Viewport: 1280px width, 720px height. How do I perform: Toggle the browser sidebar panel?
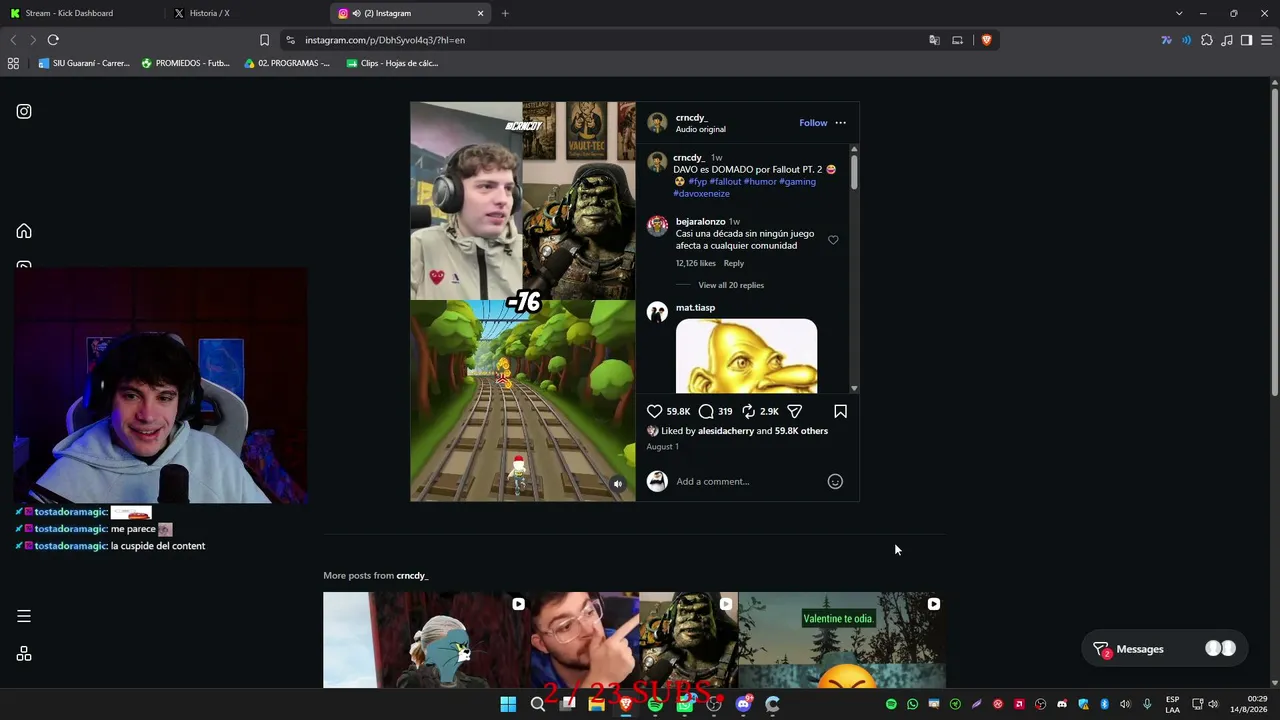(1246, 40)
